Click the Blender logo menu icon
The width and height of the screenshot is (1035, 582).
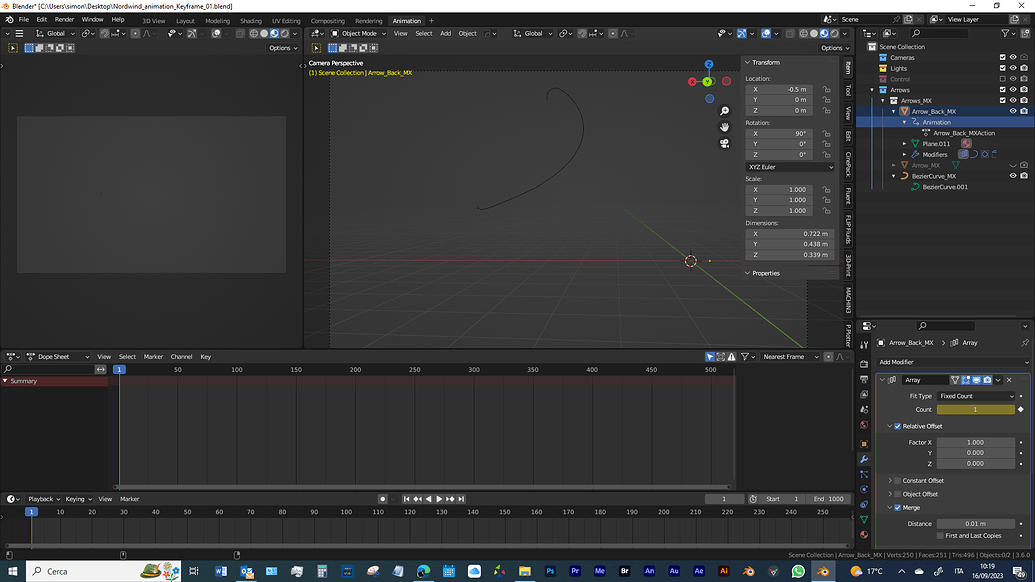(9, 20)
